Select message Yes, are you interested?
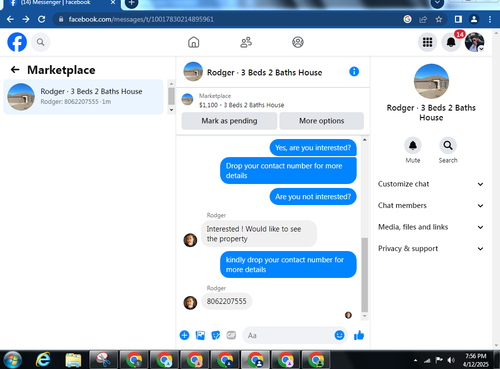This screenshot has height=369, width=500. [x=313, y=148]
